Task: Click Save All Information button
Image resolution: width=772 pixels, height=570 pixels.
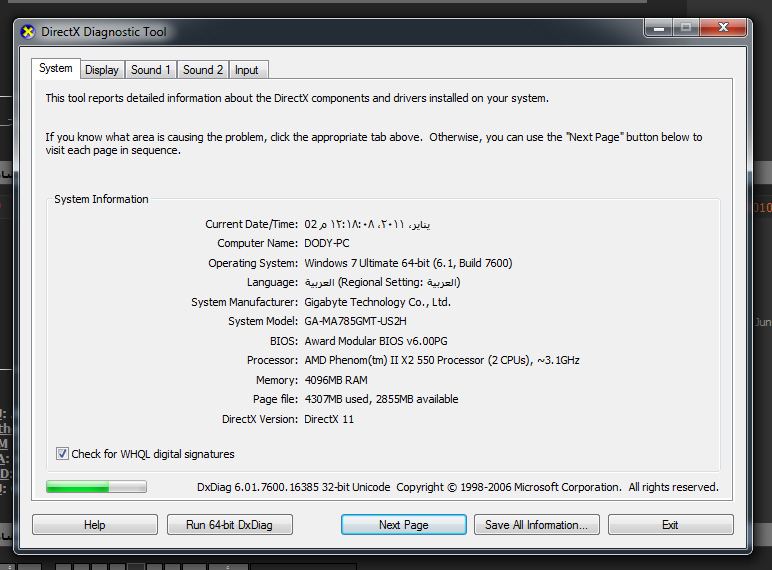Action: (537, 525)
